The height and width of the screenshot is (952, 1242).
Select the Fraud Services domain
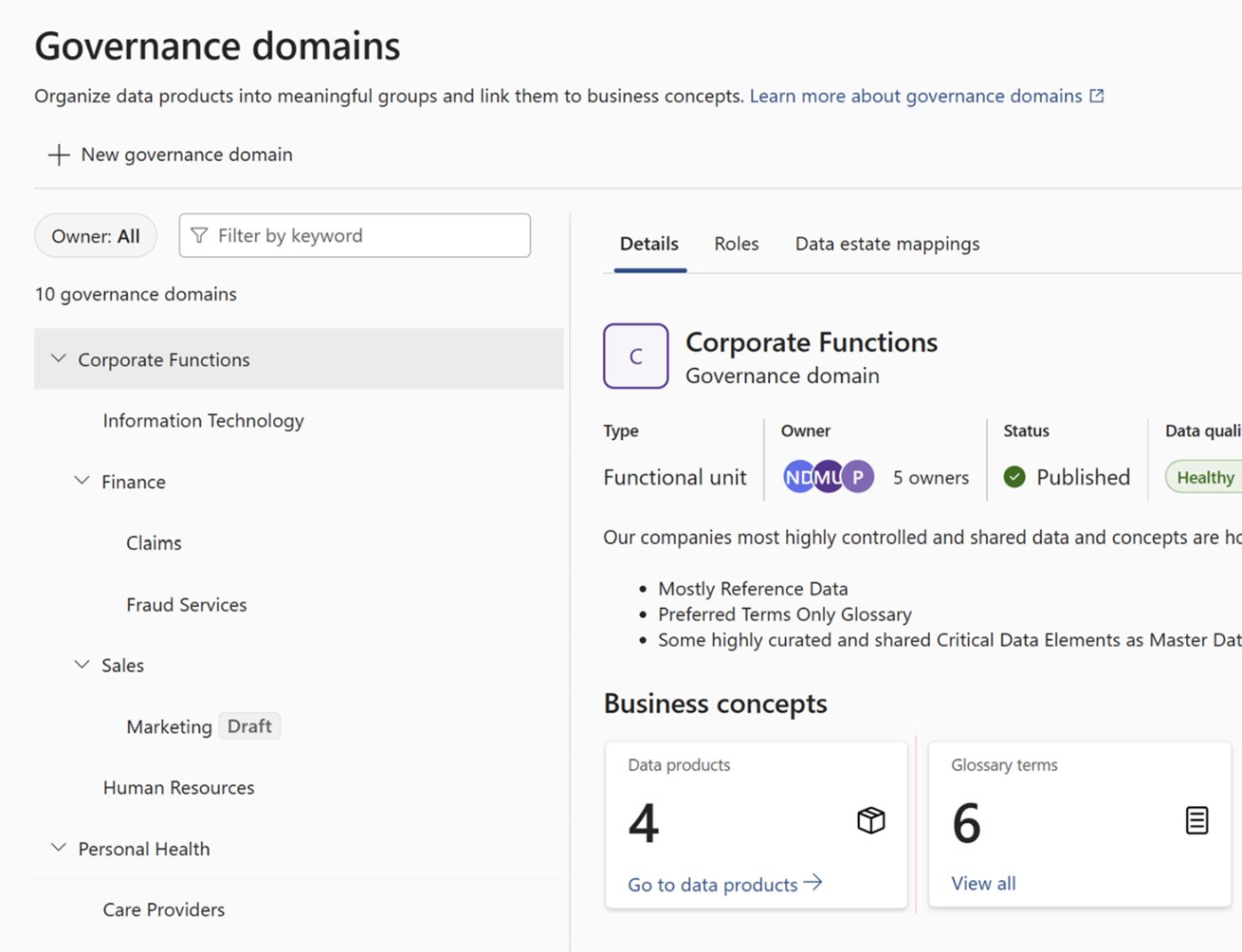click(x=186, y=604)
